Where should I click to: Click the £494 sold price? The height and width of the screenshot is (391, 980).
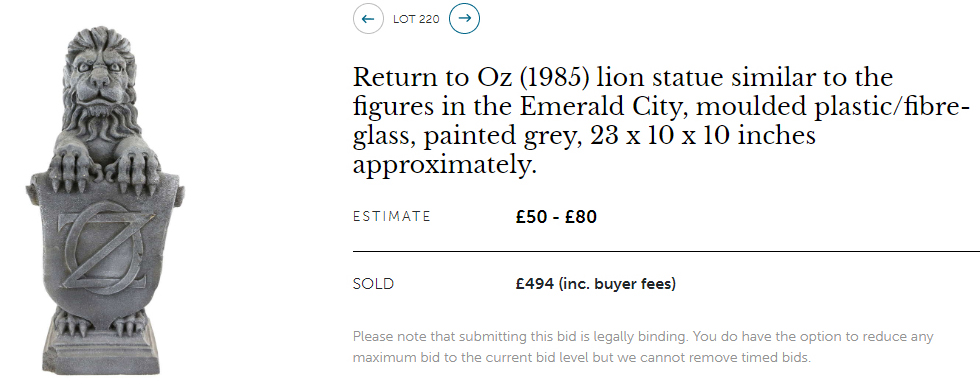(x=535, y=284)
